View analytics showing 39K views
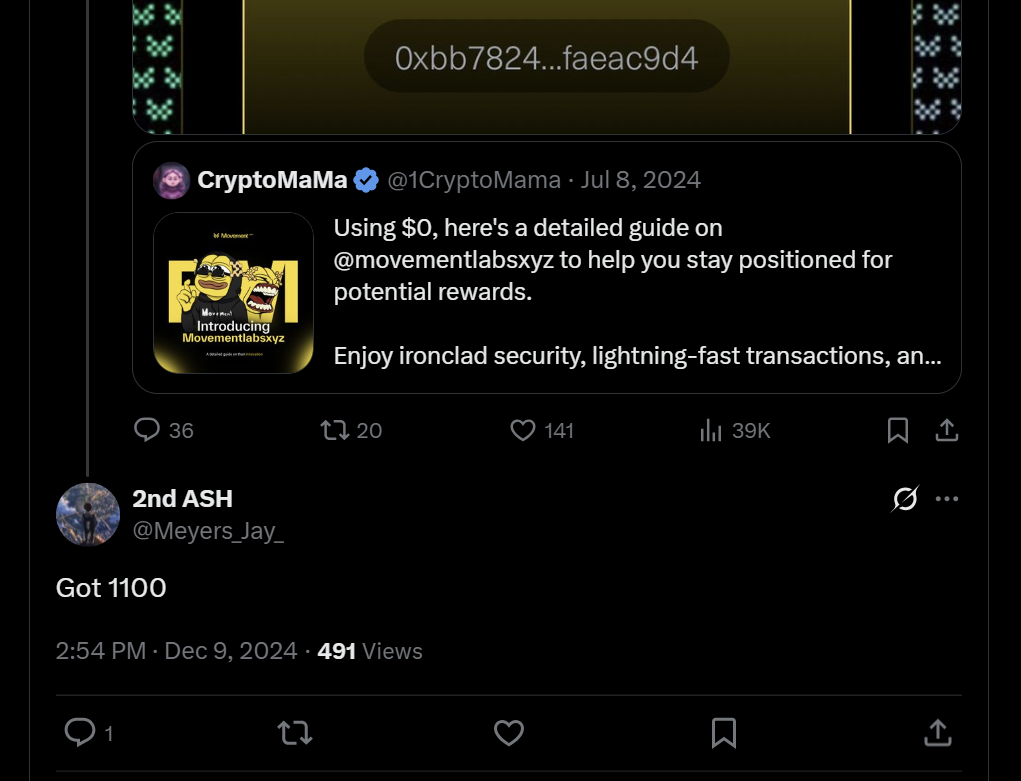 711,430
